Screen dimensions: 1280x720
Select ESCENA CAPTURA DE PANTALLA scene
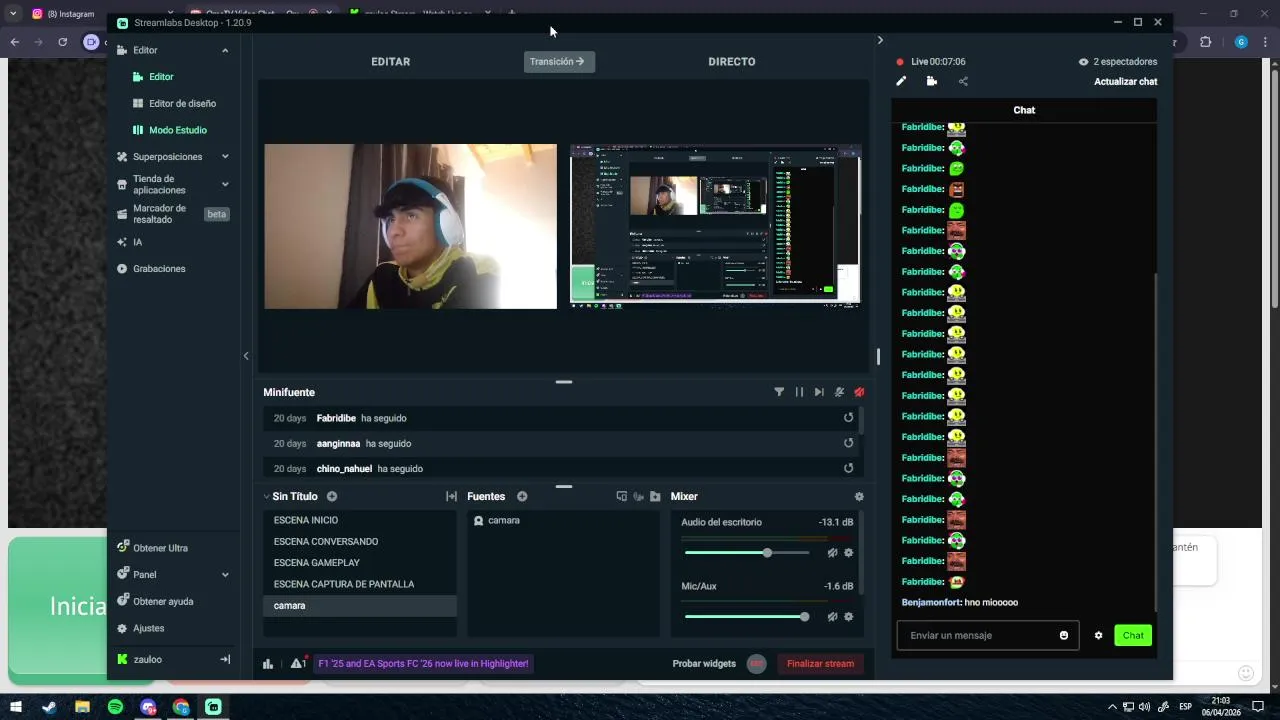tap(360, 584)
